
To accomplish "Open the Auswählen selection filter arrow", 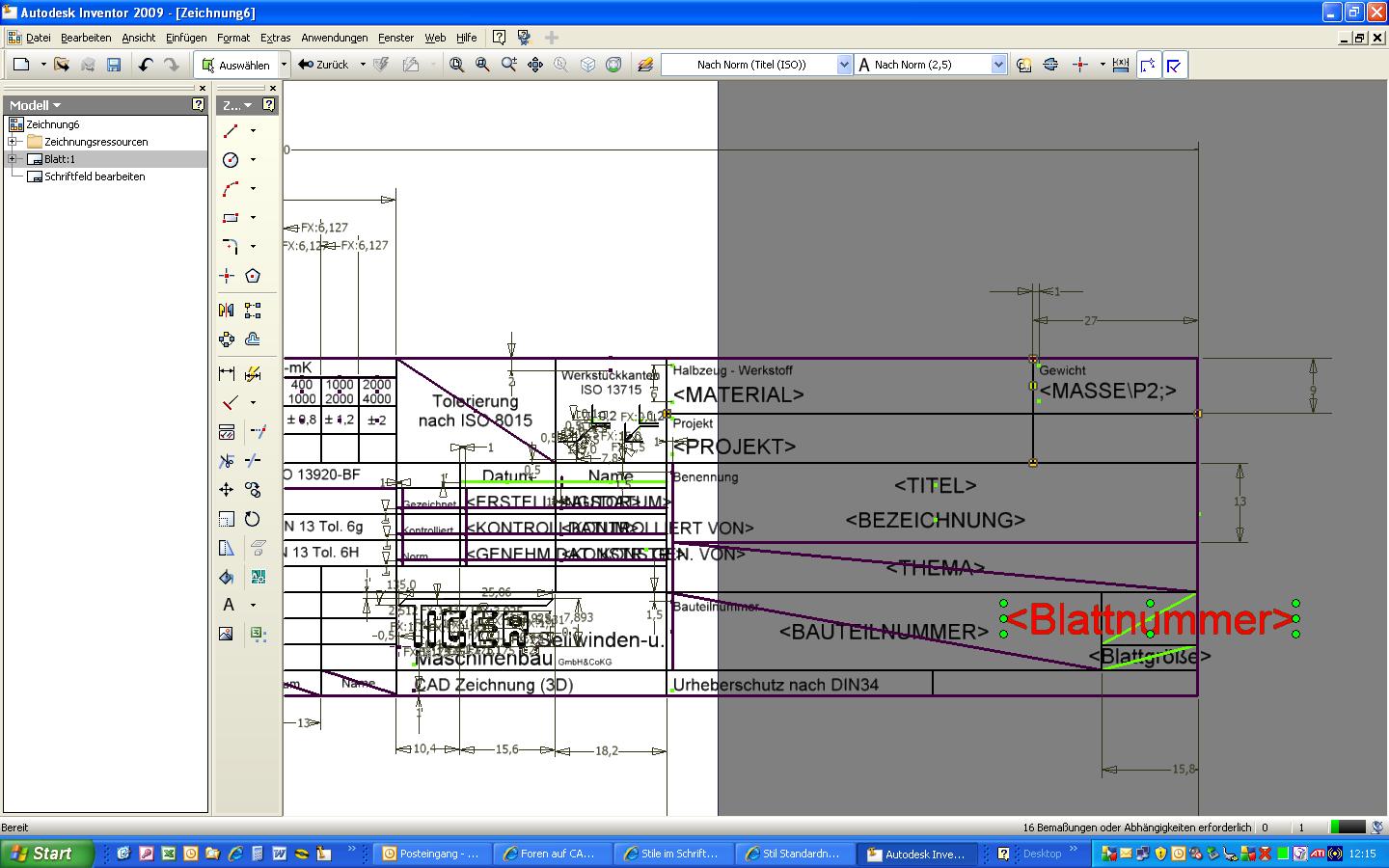I will (x=284, y=65).
